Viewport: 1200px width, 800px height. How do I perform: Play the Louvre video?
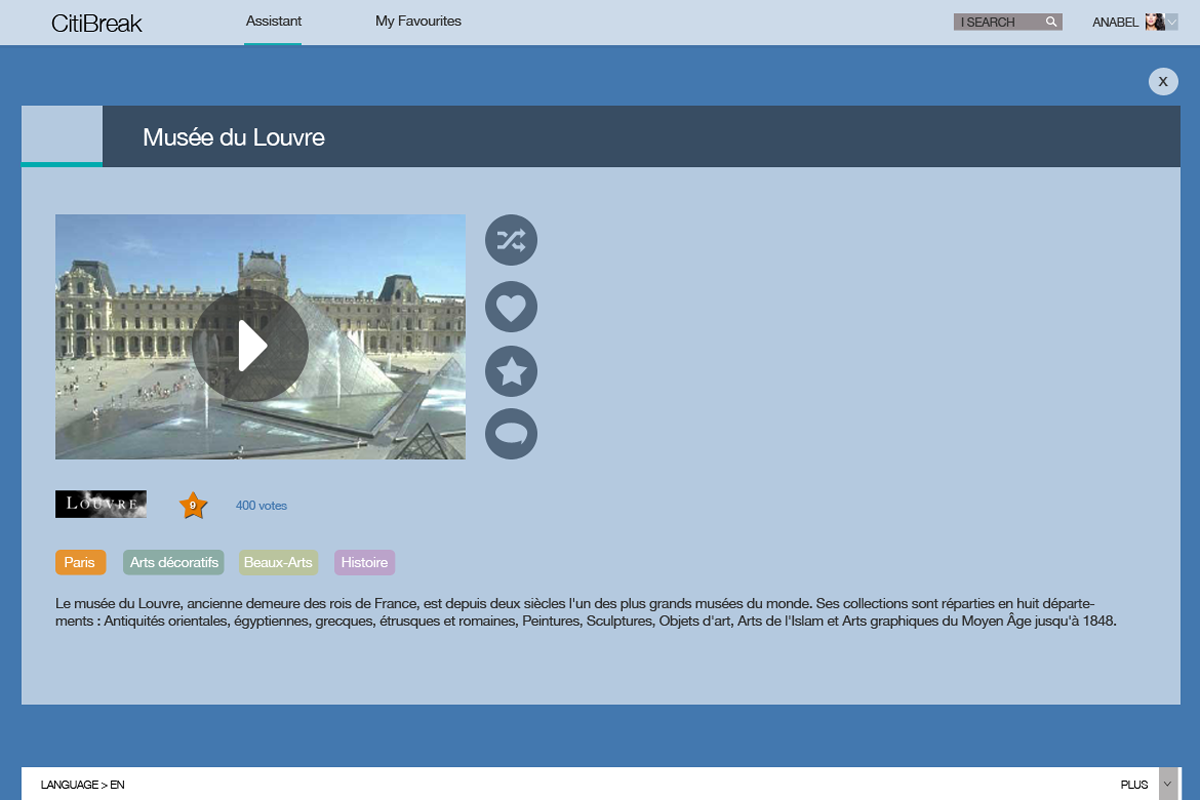click(x=250, y=346)
